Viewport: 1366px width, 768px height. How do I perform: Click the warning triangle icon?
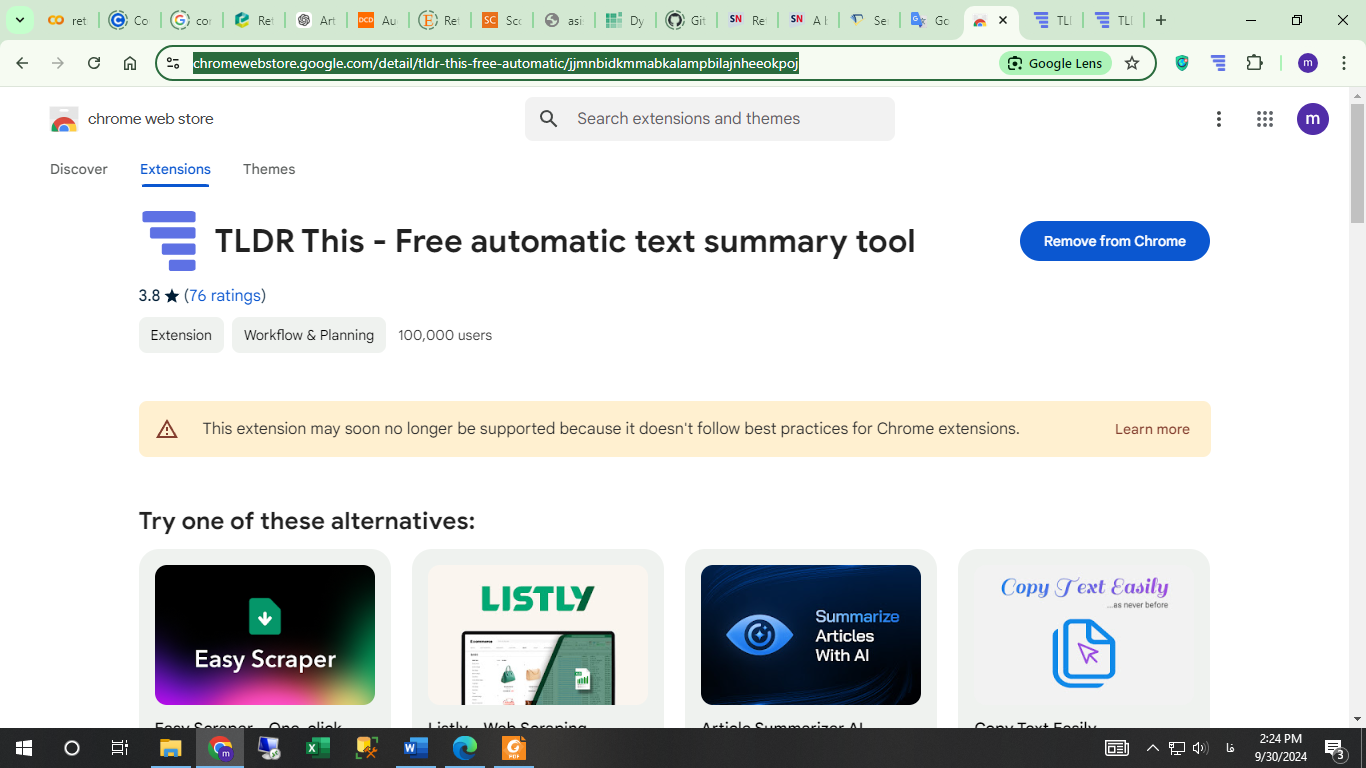pyautogui.click(x=167, y=429)
